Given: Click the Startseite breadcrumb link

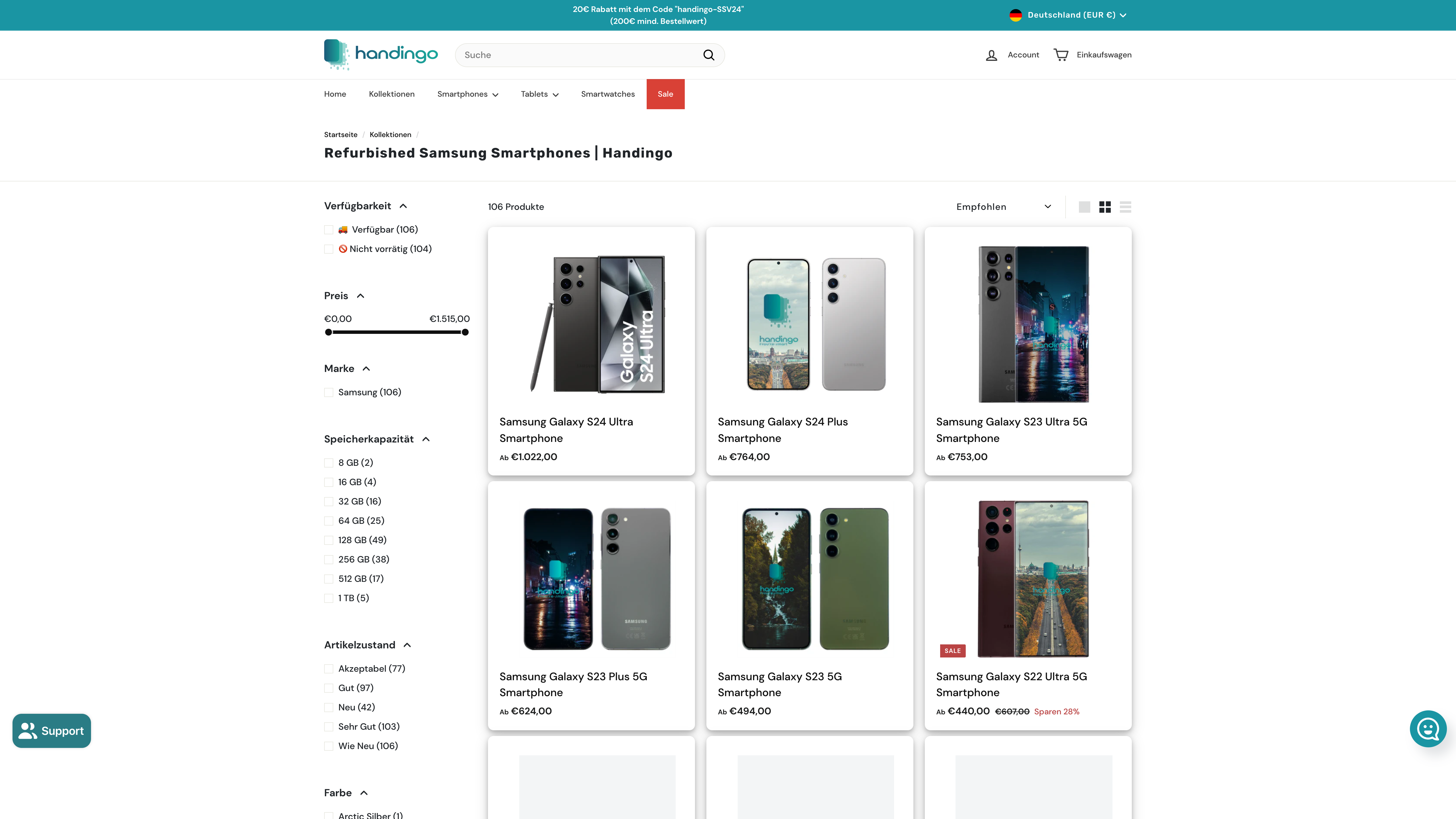Looking at the screenshot, I should point(340,135).
